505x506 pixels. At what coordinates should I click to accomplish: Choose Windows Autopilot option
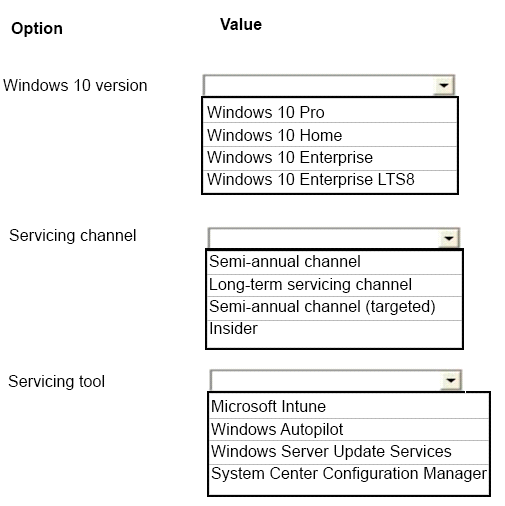coord(349,429)
